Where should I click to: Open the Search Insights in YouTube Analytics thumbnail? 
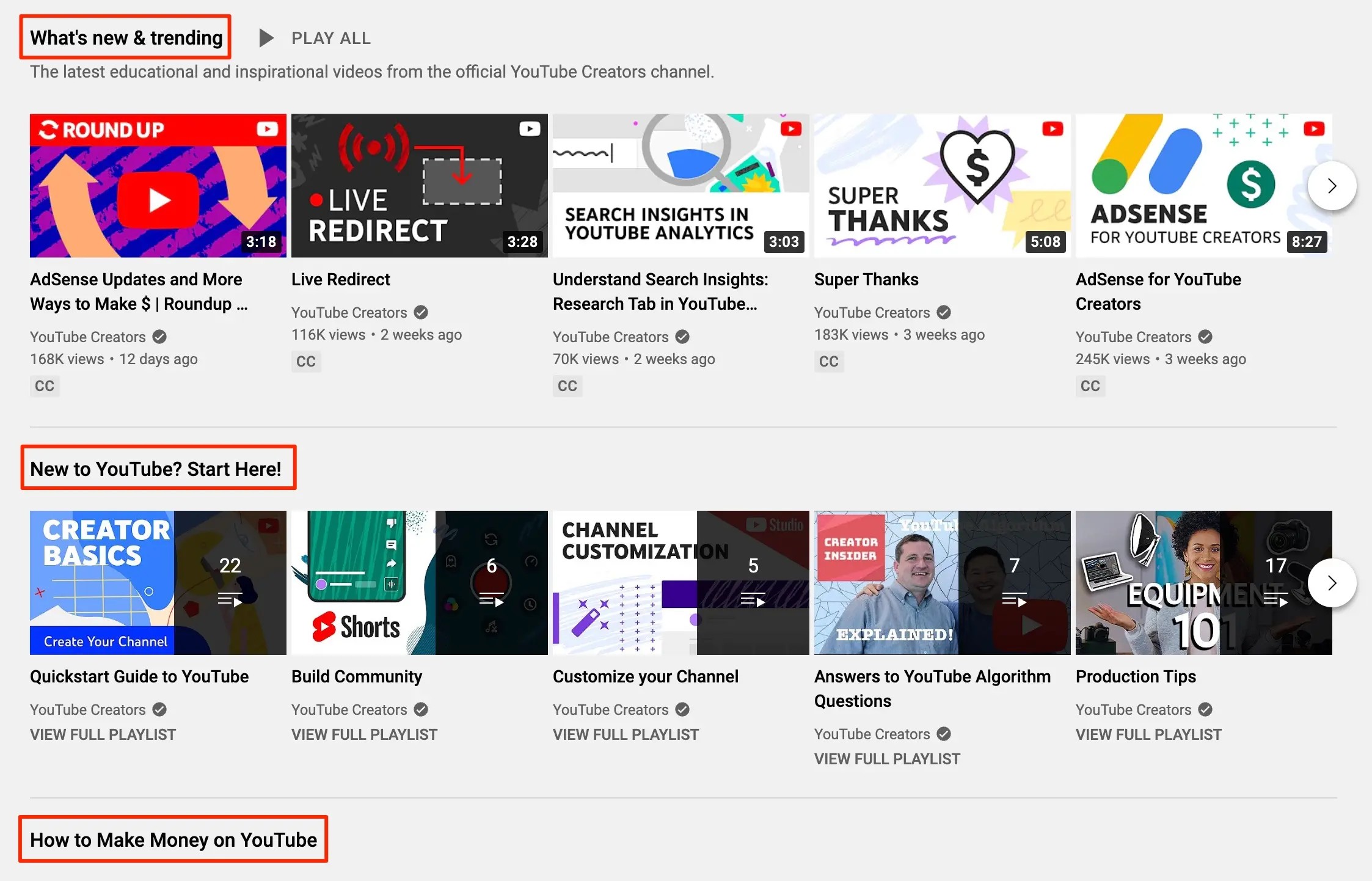(x=681, y=186)
